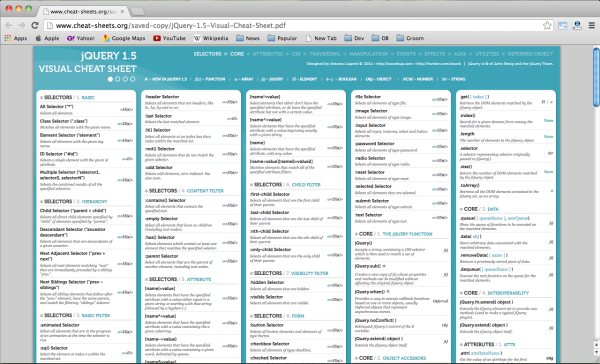The width and height of the screenshot is (600, 364).
Task: Open the Wikipedia bookmark
Action: tap(211, 38)
